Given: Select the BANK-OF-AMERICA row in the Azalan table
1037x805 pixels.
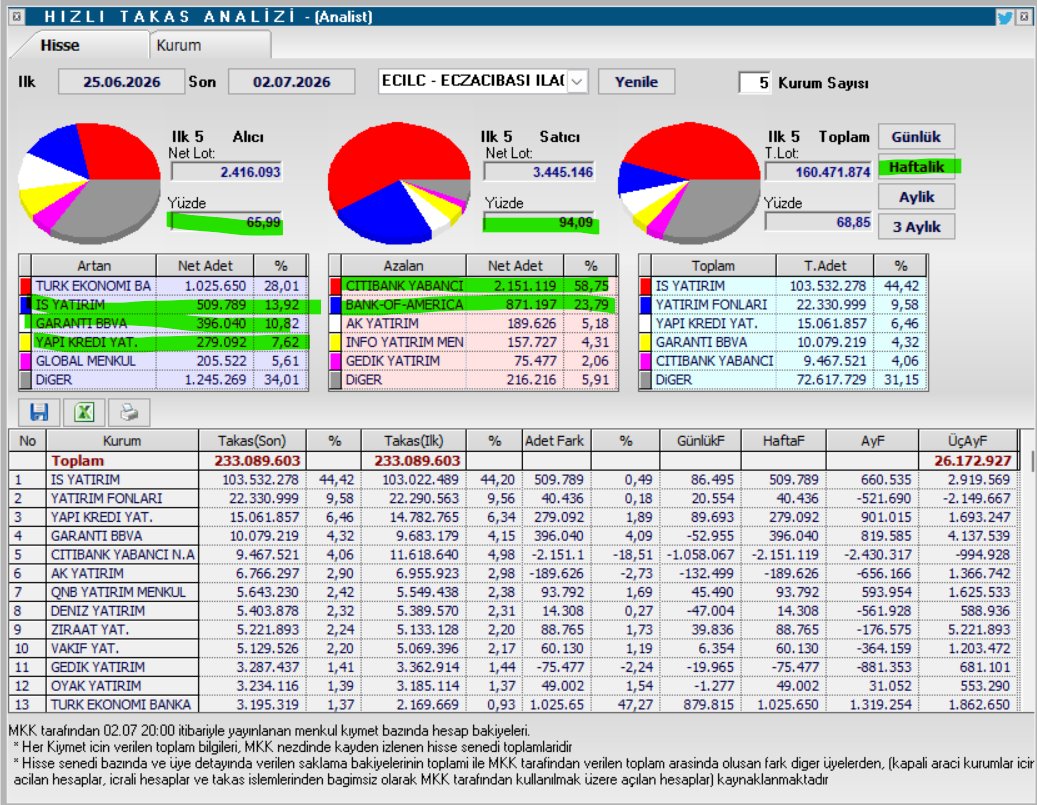Looking at the screenshot, I should (473, 304).
